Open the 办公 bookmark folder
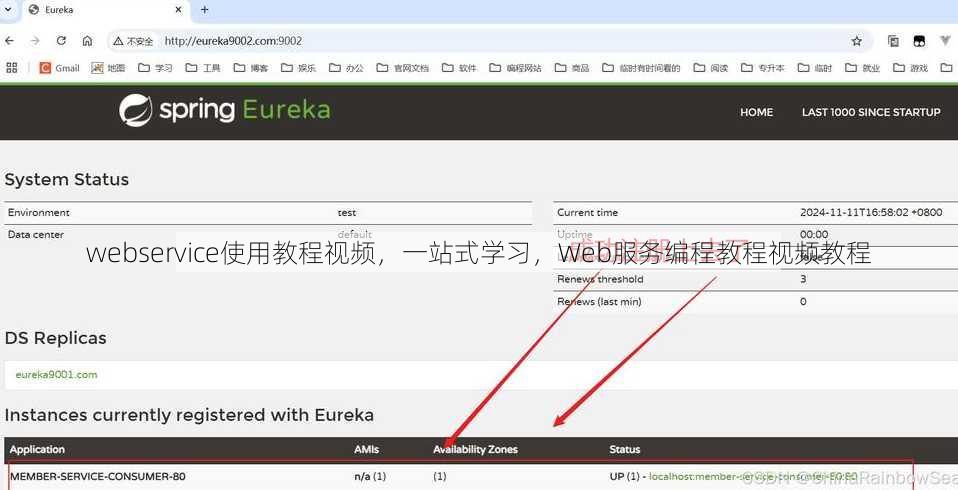The height and width of the screenshot is (490, 958). point(346,68)
